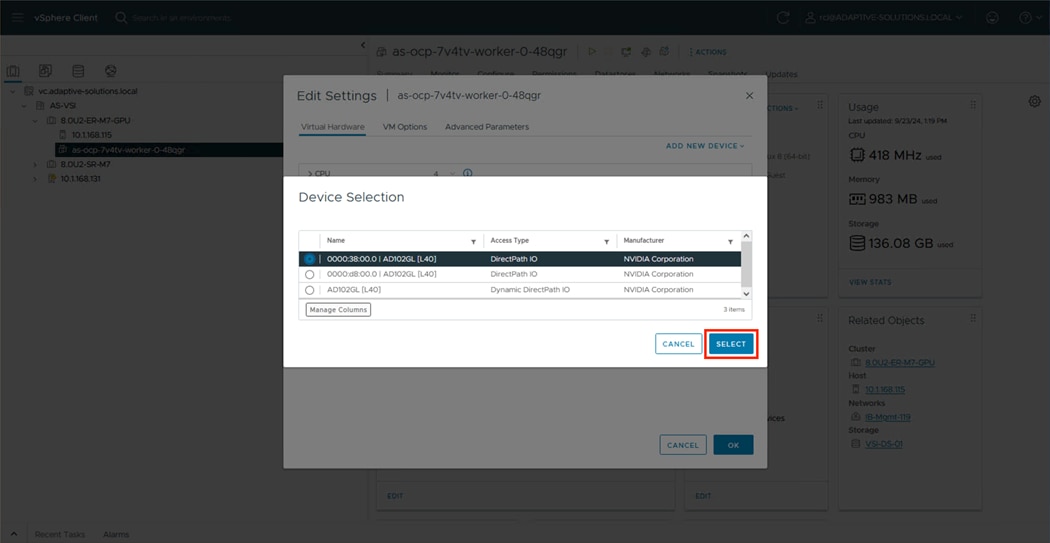Open the VMs and Templates inventory view
This screenshot has width=1050, height=543.
[45, 71]
